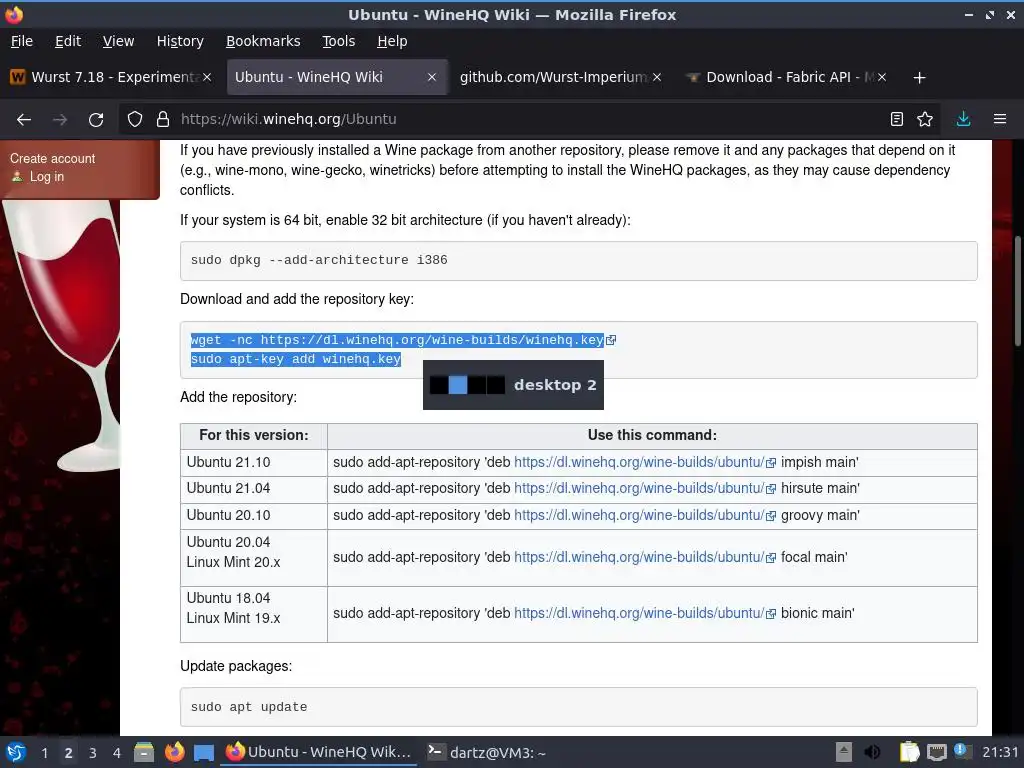The height and width of the screenshot is (768, 1024).
Task: Toggle reader view in the address bar
Action: 897,119
